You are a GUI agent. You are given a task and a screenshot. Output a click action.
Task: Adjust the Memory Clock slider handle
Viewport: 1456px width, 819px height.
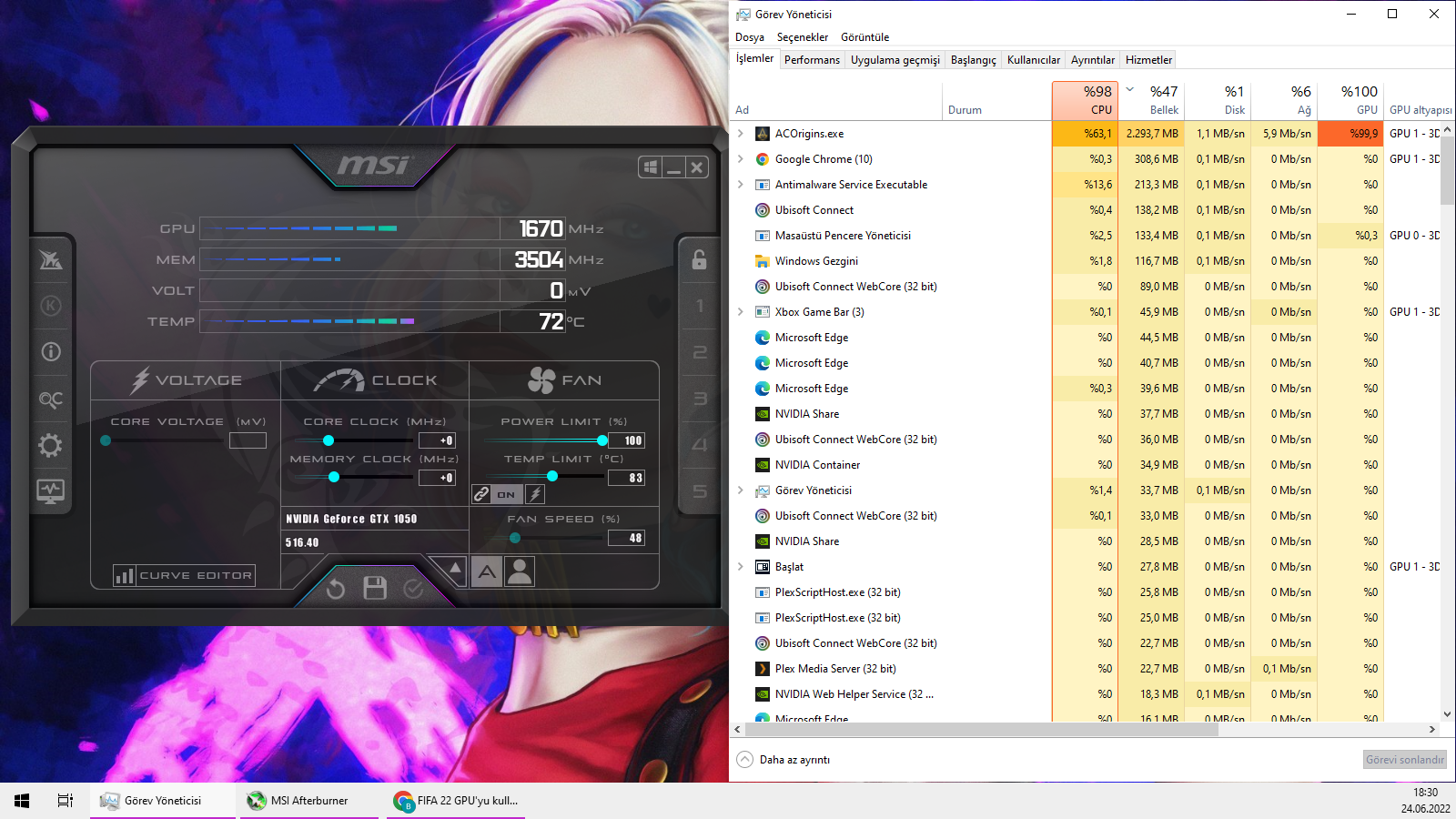(x=334, y=477)
